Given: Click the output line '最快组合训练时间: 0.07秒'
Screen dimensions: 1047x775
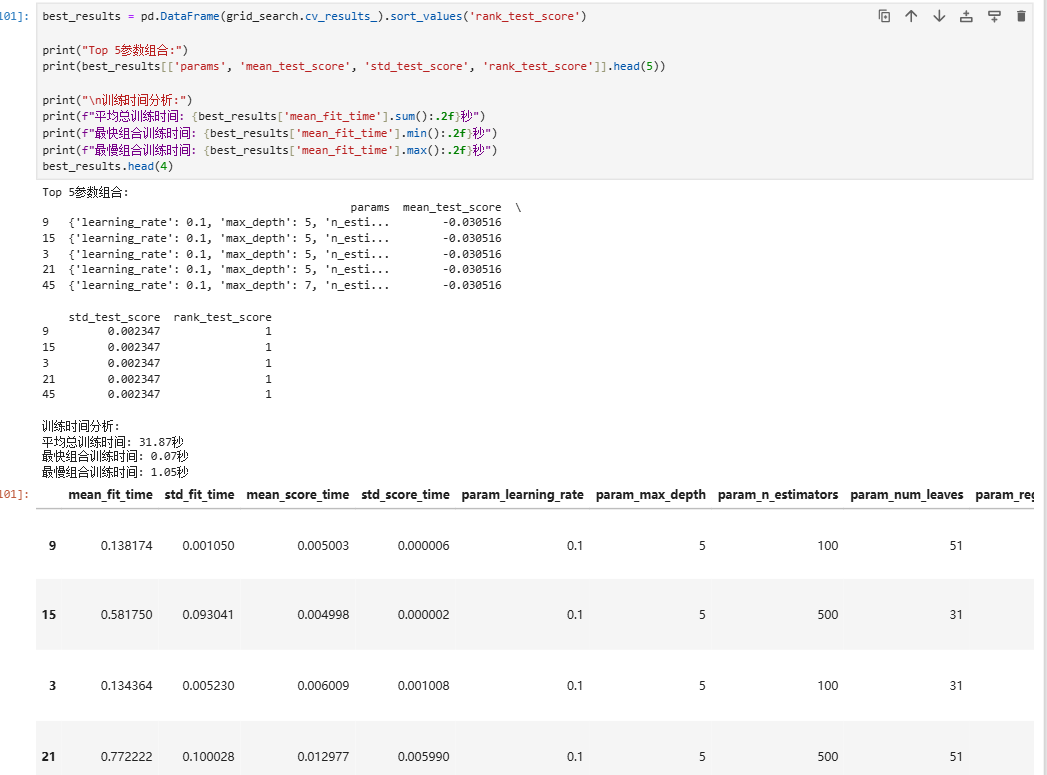Looking at the screenshot, I should tap(115, 457).
